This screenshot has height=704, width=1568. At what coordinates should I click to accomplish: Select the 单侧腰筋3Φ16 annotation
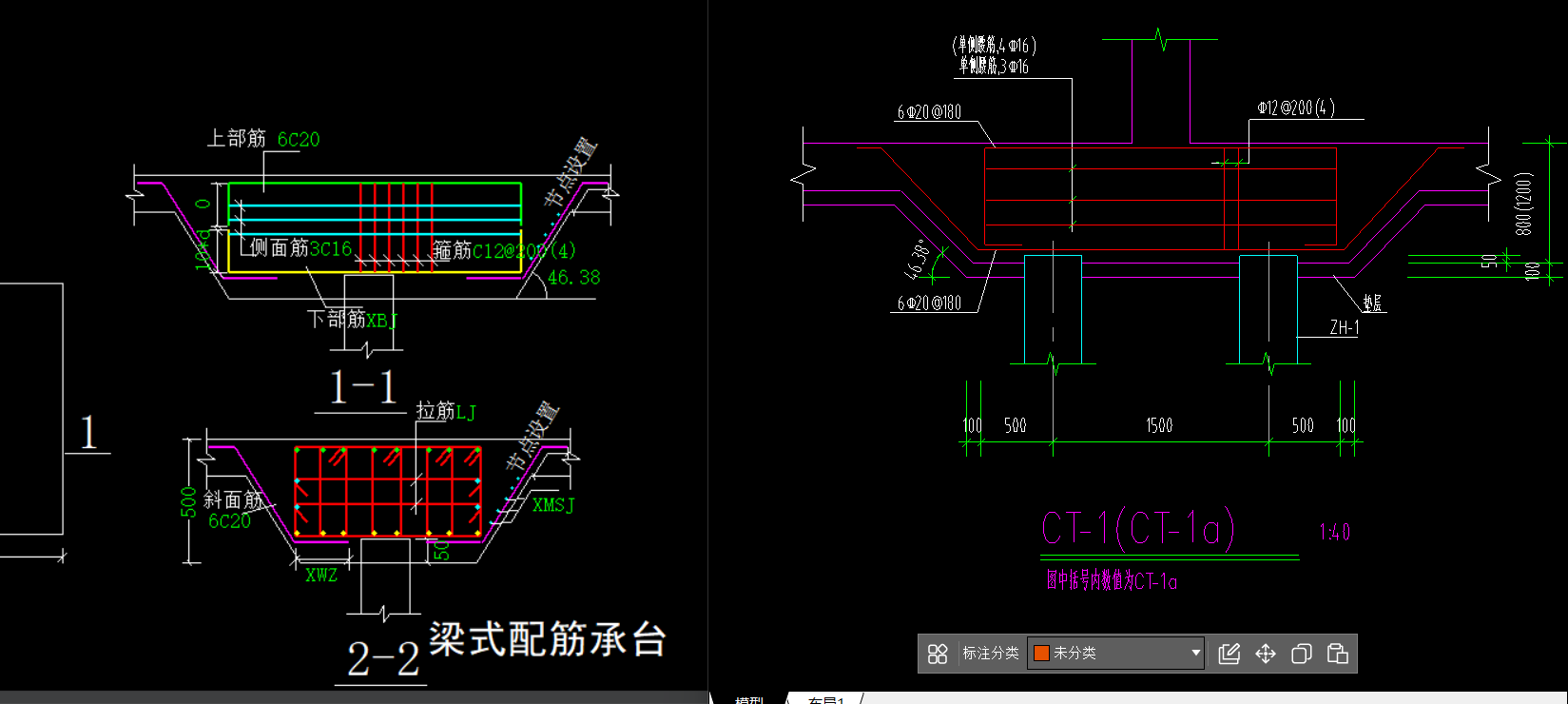pos(993,66)
